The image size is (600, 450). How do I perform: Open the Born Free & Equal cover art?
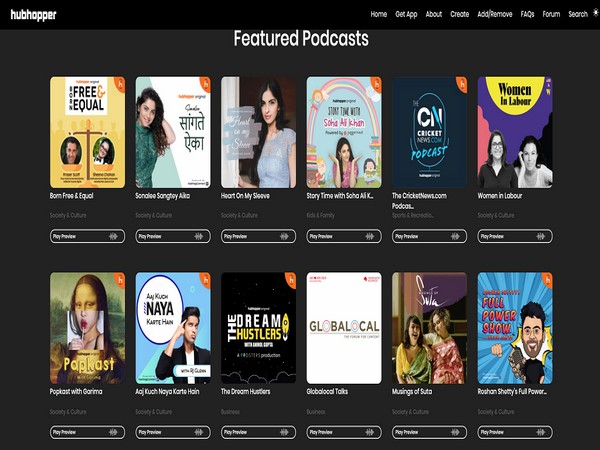click(87, 132)
